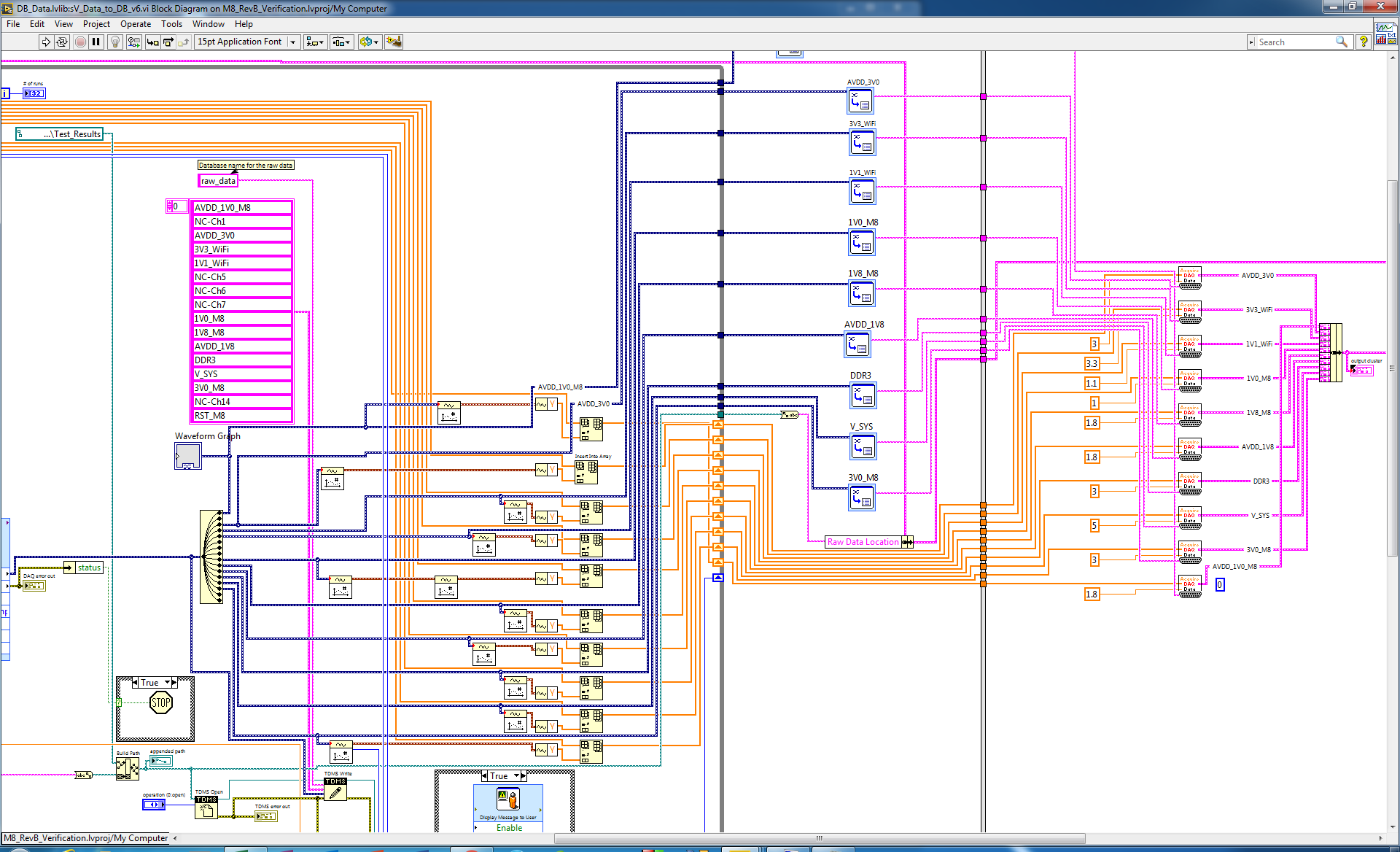Select the Raw Data Location property node
The image size is (1400, 852).
[869, 542]
